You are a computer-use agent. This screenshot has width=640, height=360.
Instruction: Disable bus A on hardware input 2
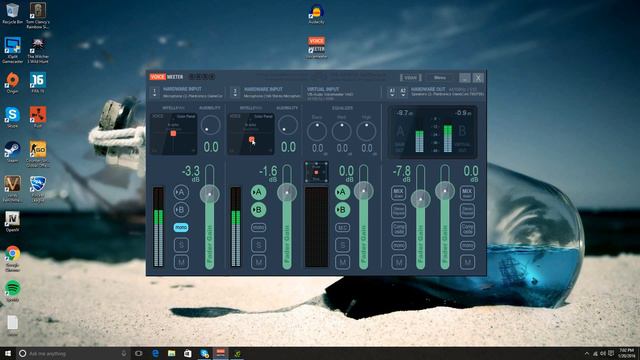pyautogui.click(x=258, y=192)
